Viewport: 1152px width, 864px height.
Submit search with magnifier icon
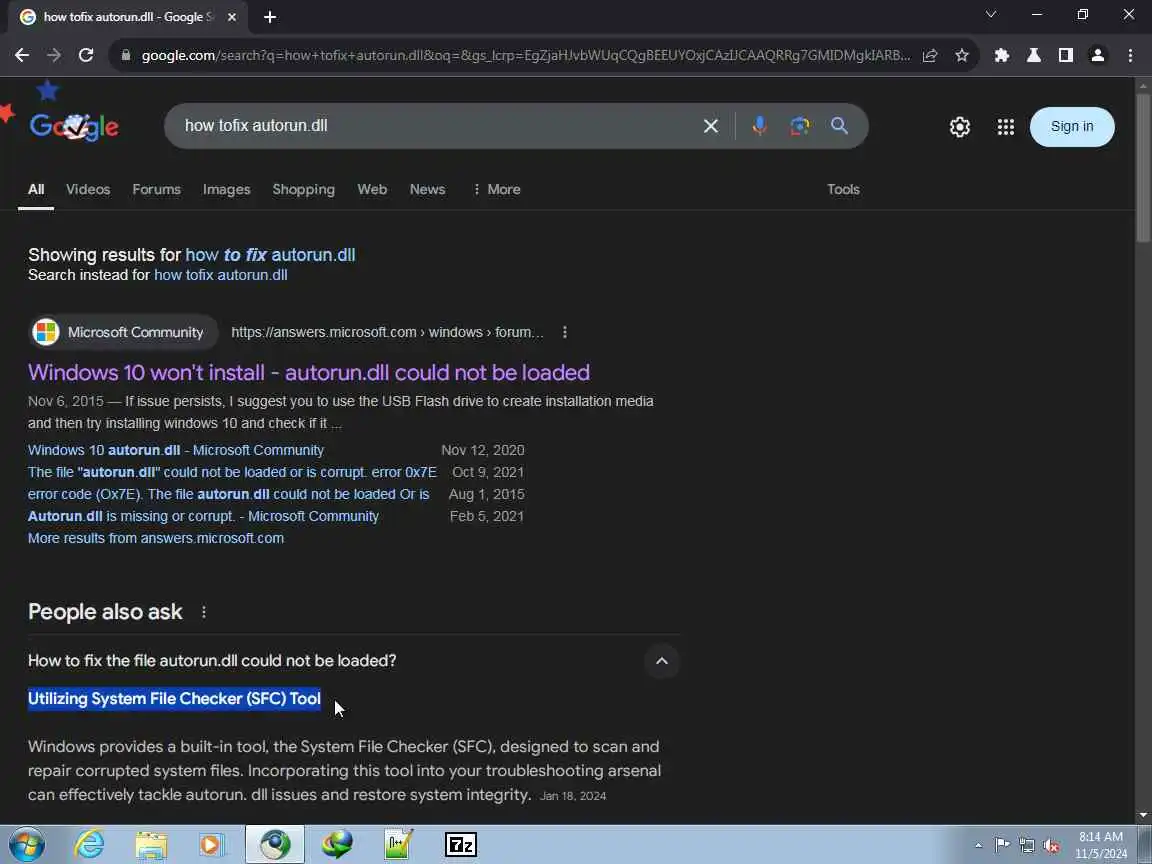pos(839,126)
